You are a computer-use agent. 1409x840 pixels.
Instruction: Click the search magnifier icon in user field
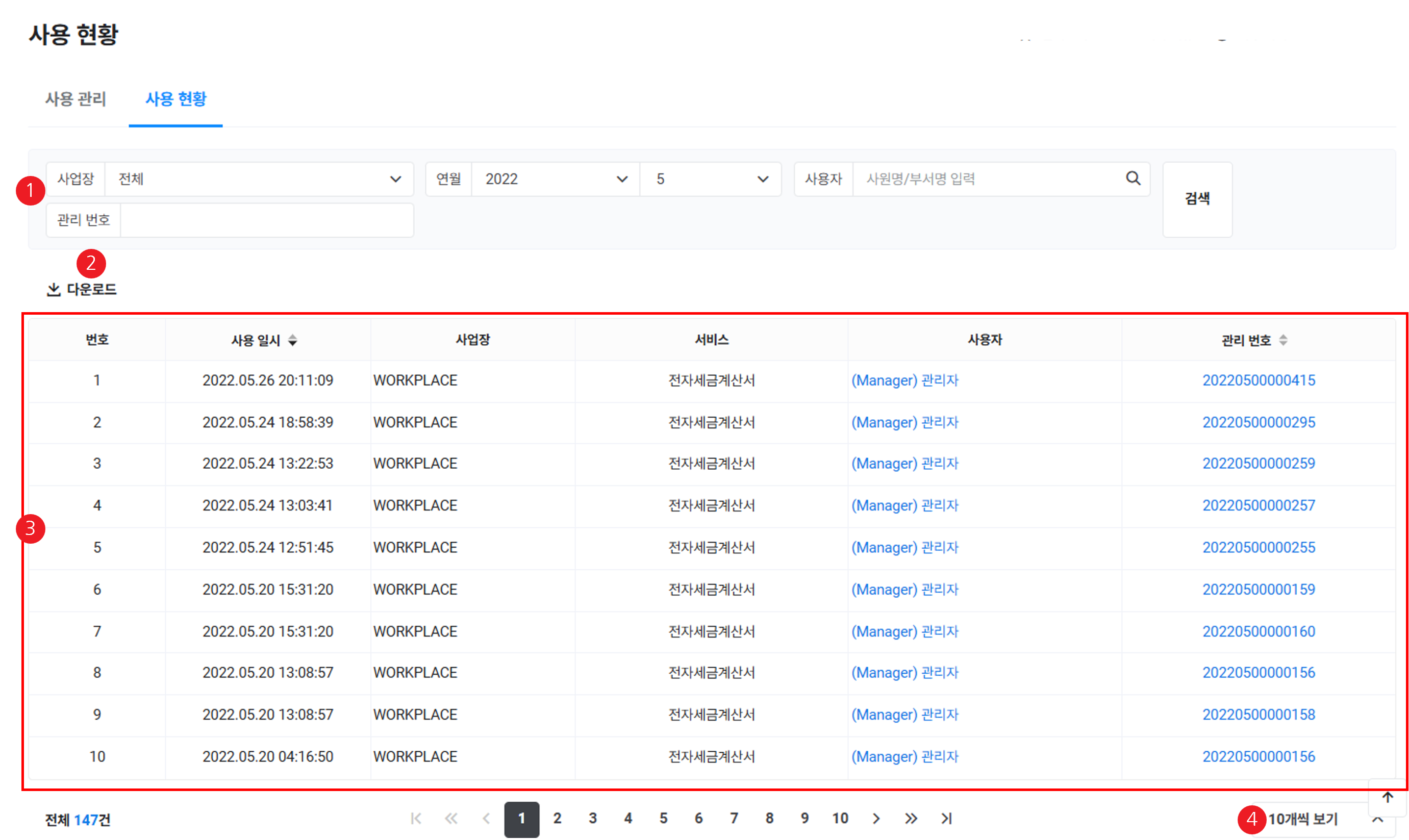tap(1132, 179)
